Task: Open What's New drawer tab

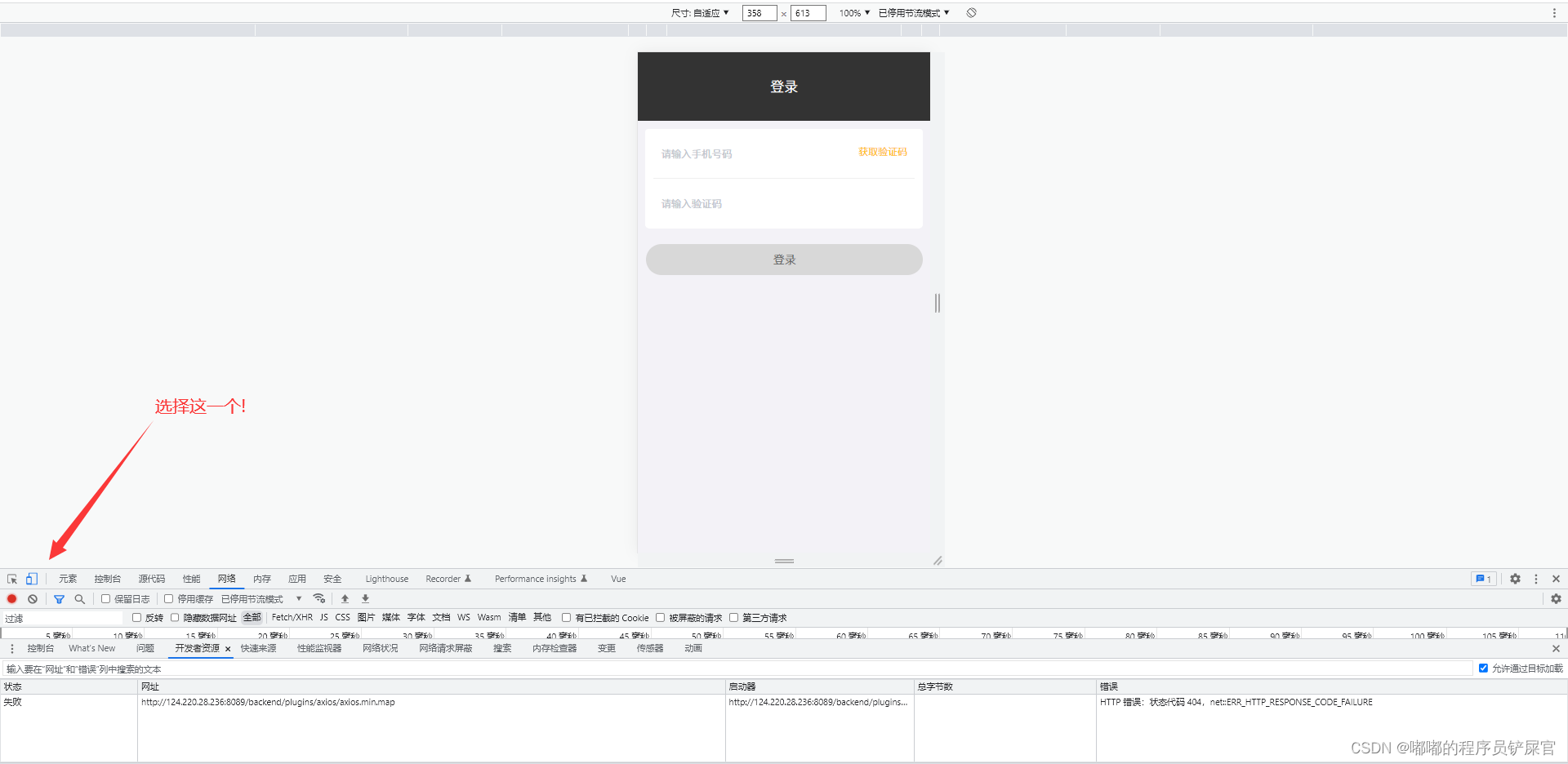Action: click(92, 648)
